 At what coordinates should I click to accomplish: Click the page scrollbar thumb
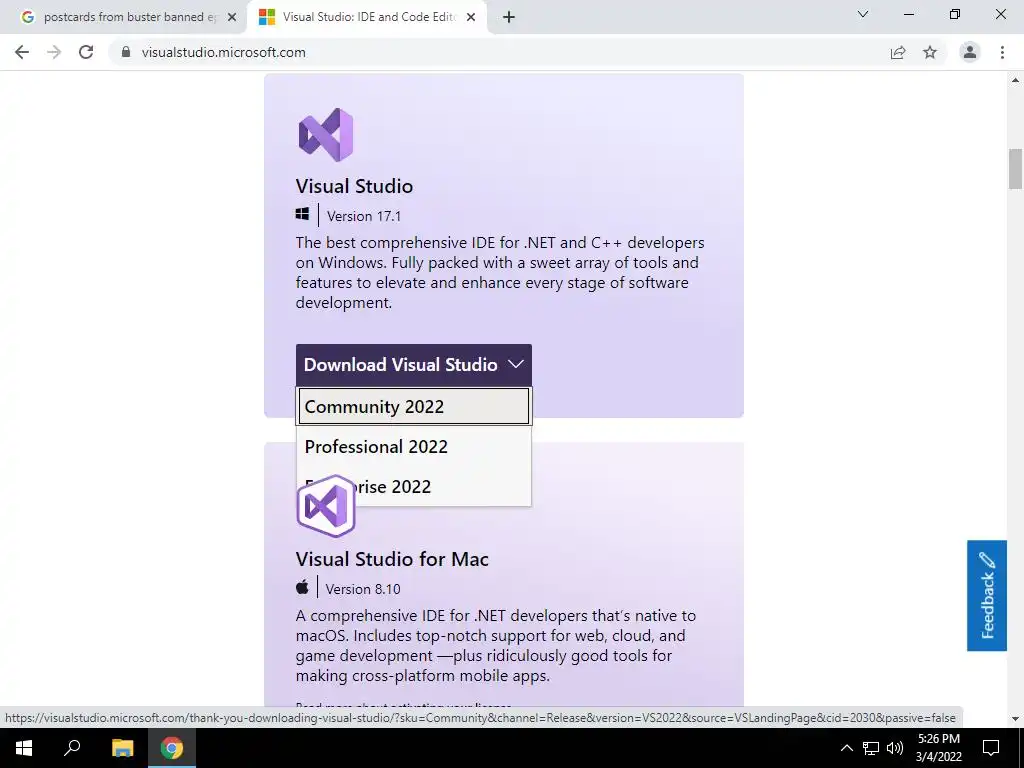pyautogui.click(x=1015, y=168)
